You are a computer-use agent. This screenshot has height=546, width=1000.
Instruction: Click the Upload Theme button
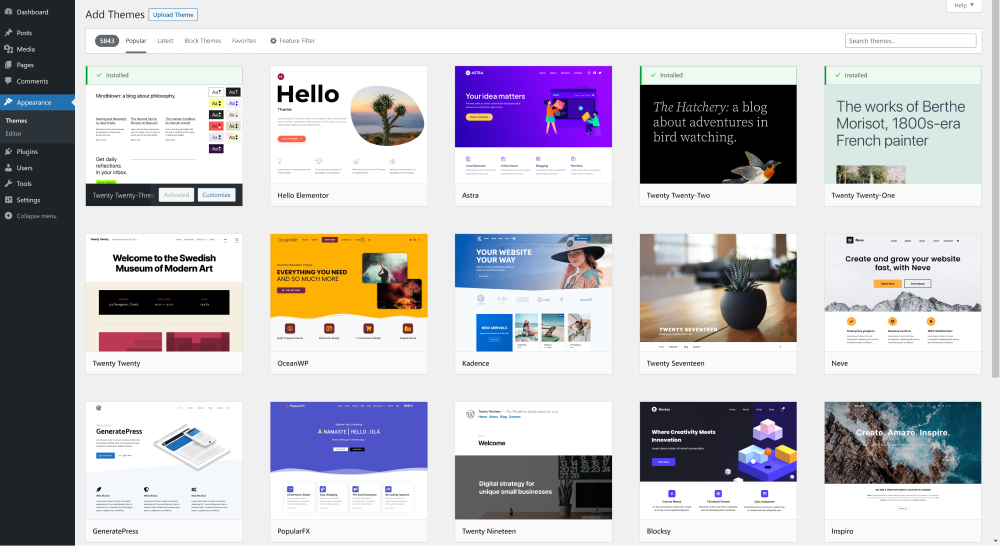(173, 15)
